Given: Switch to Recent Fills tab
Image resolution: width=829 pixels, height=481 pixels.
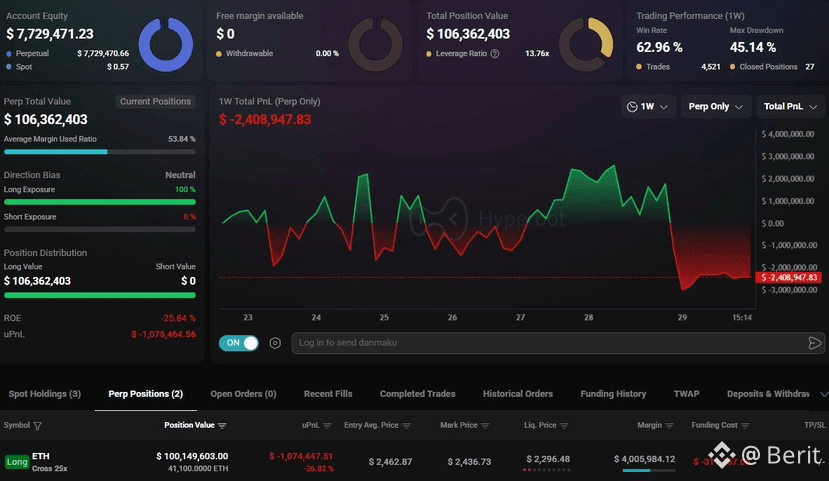Looking at the screenshot, I should [328, 394].
